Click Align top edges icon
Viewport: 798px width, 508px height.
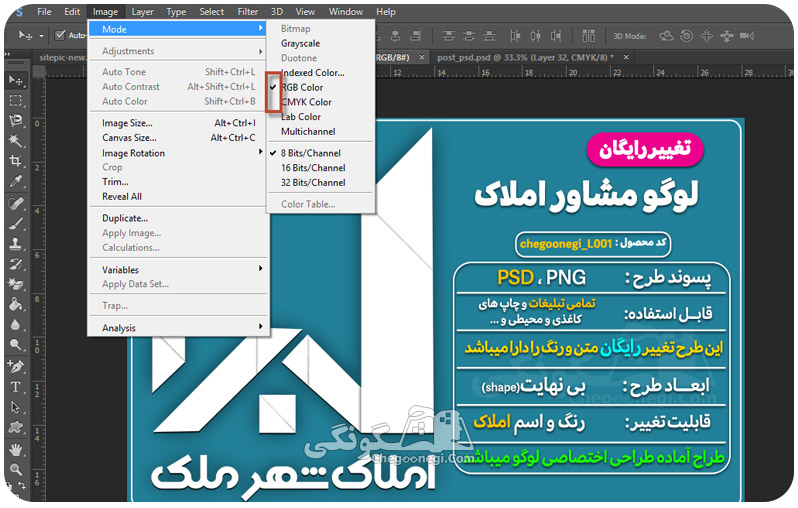[448, 36]
